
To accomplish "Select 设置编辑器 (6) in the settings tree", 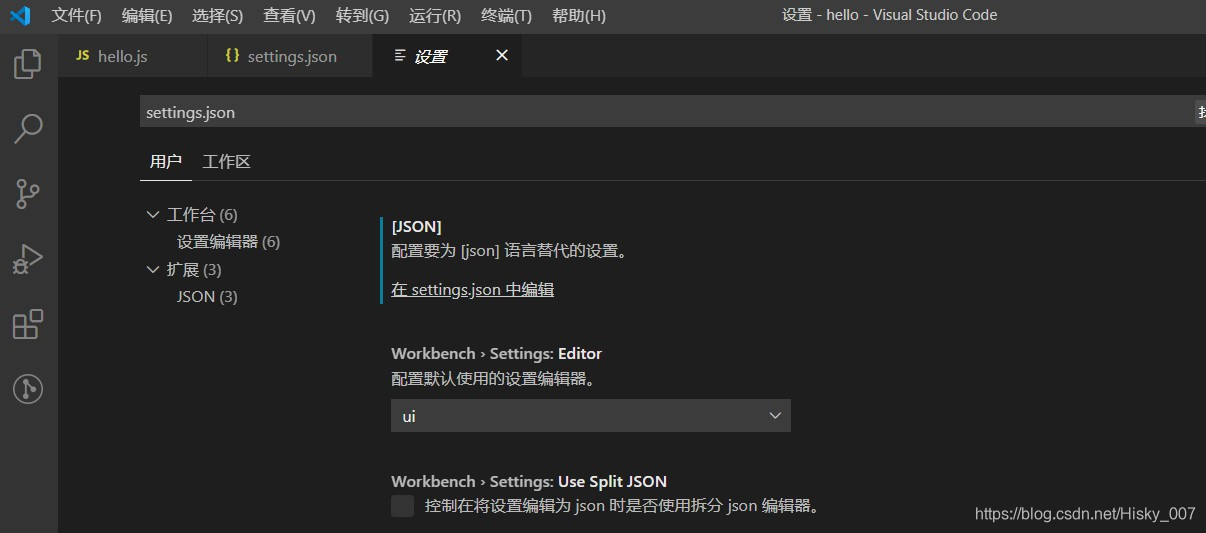I will pyautogui.click(x=228, y=242).
